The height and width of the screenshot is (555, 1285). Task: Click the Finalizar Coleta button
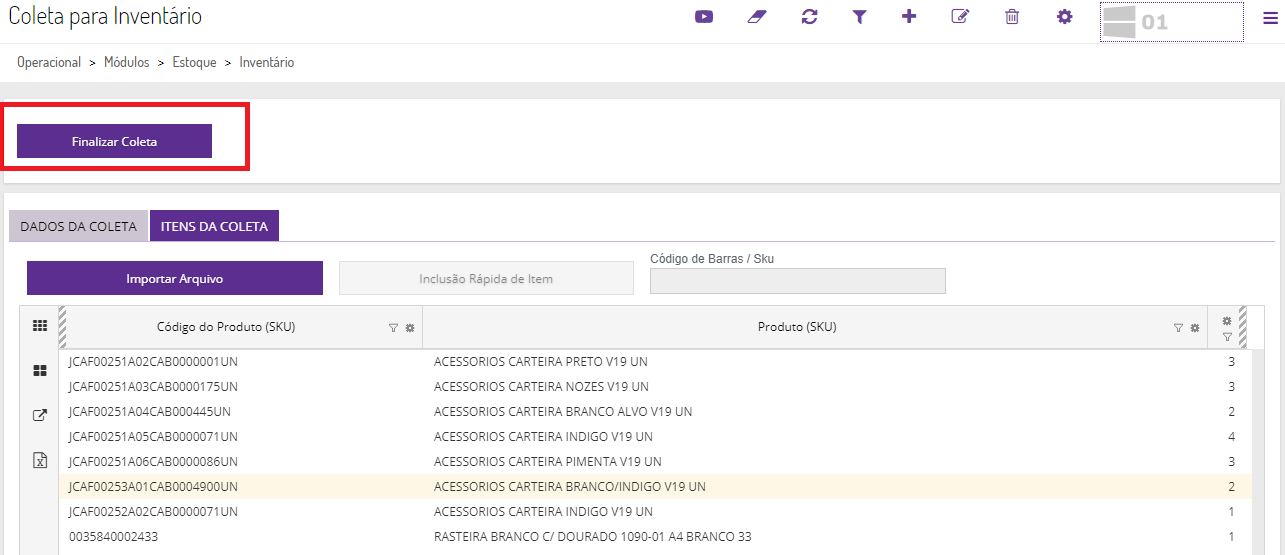[x=114, y=142]
